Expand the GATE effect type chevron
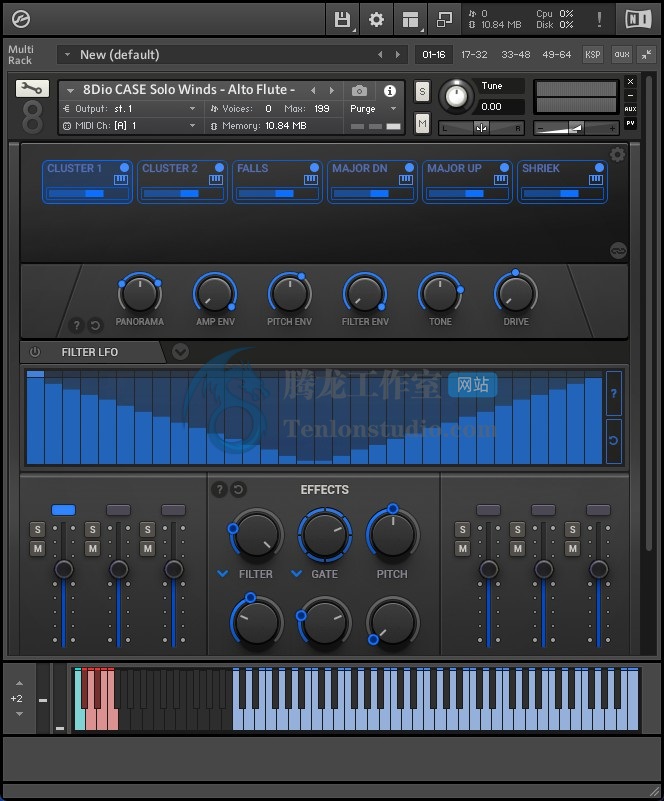This screenshot has height=801, width=664. click(x=297, y=574)
